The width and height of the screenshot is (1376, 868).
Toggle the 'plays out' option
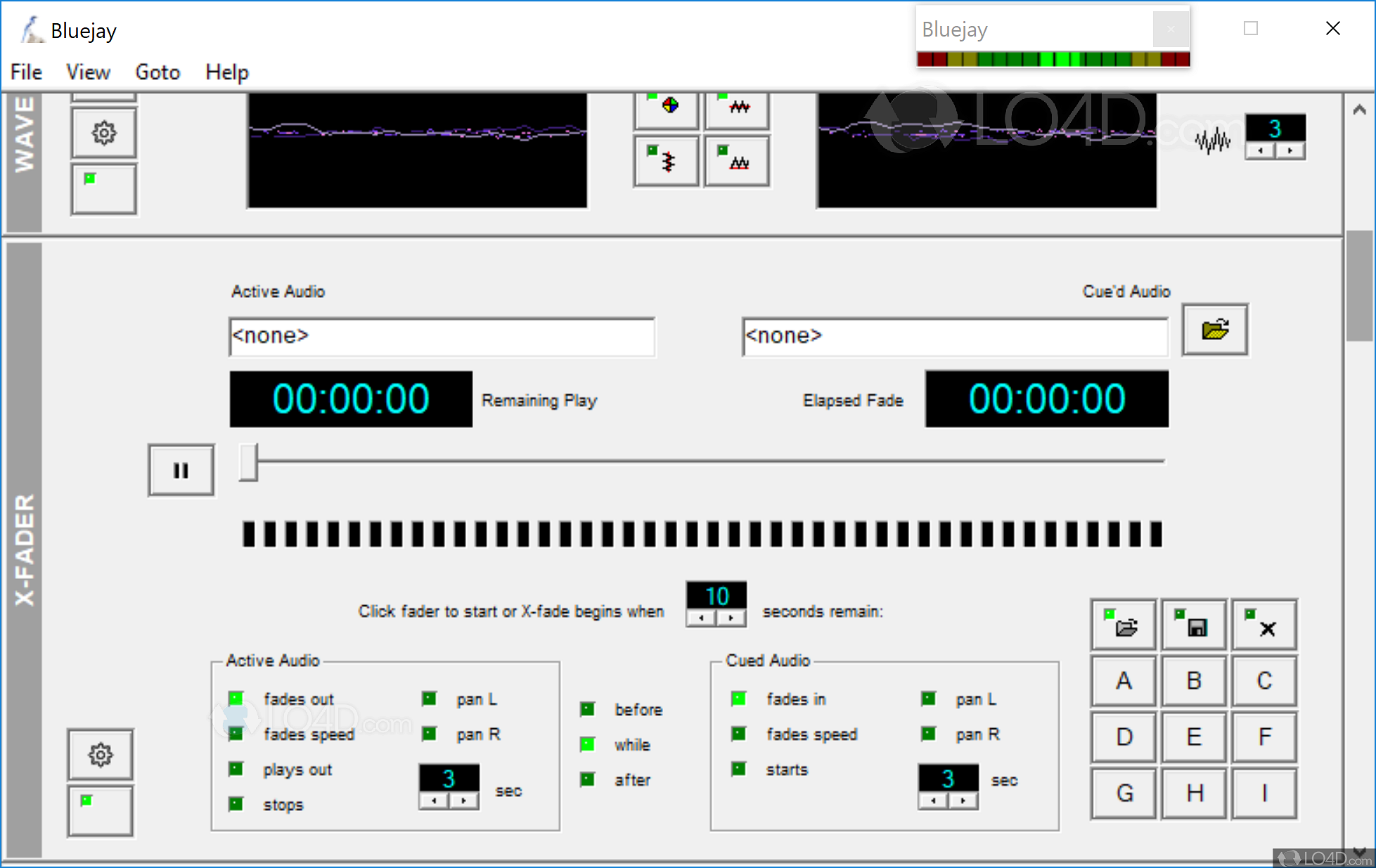click(x=236, y=769)
